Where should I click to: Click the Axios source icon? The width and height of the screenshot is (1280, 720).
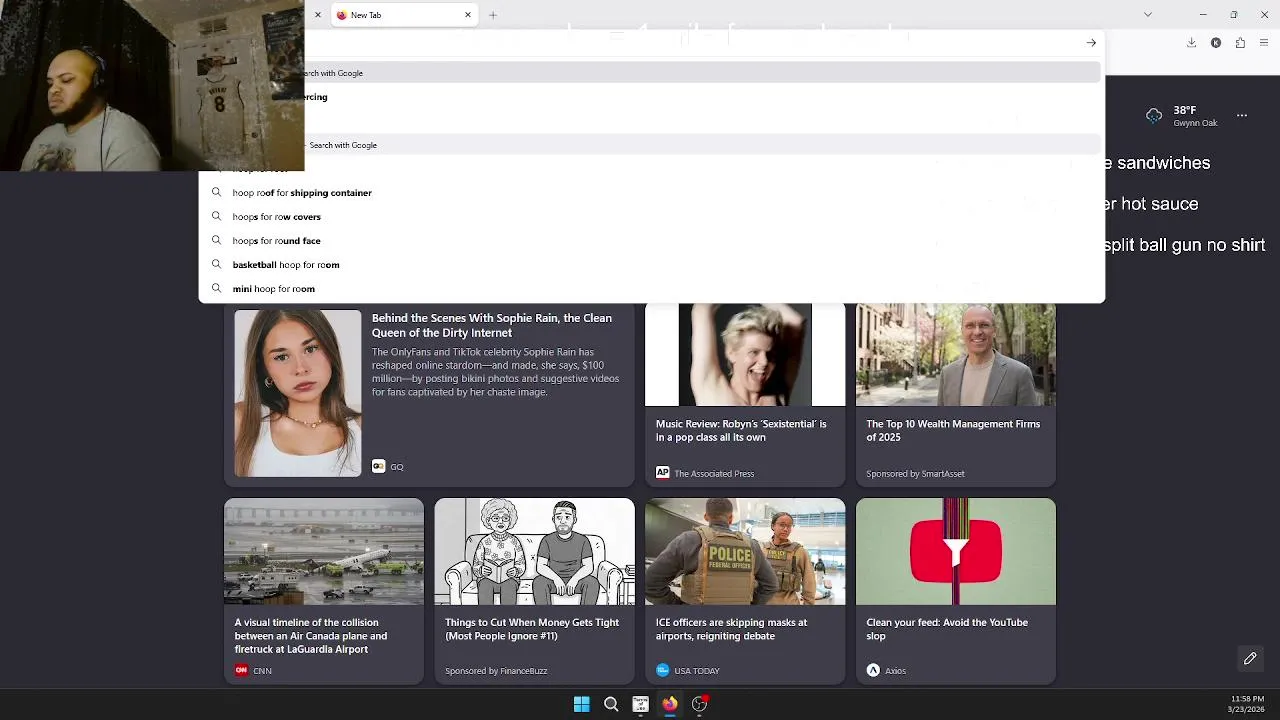[873, 670]
